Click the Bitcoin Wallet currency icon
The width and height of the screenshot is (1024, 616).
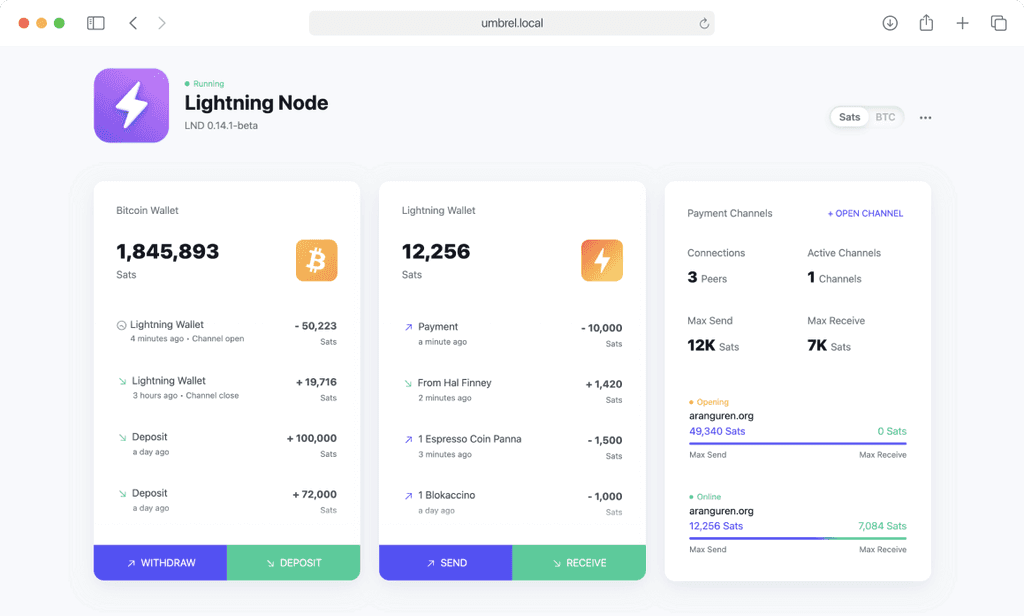[316, 259]
